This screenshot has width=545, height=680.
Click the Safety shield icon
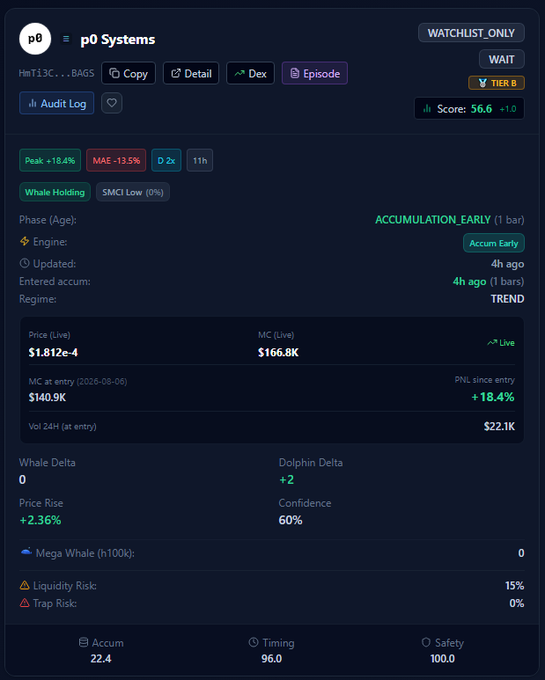(426, 642)
